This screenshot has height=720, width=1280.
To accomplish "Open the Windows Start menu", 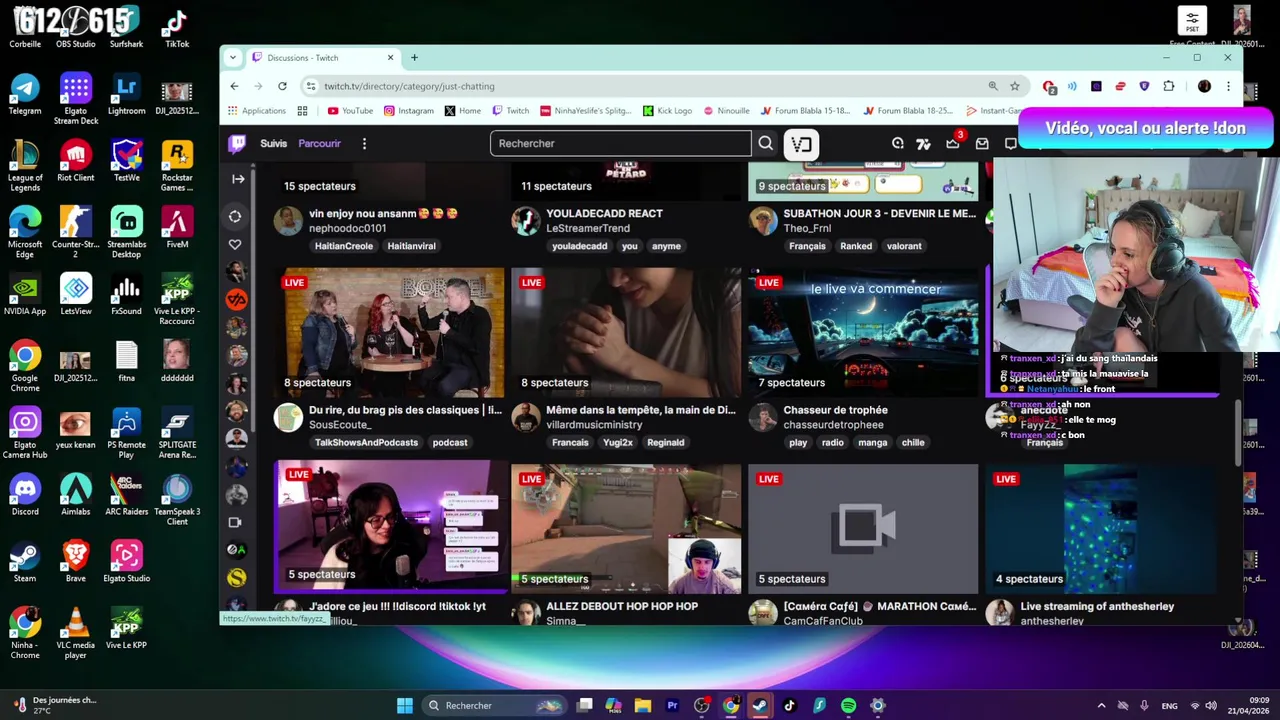I will (x=405, y=706).
